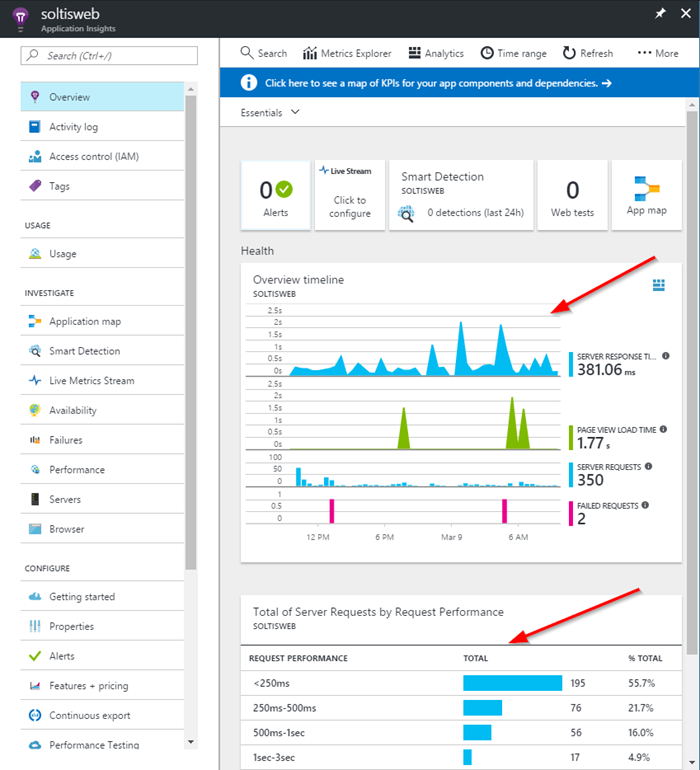Click the grid icon on Overview timeline
This screenshot has width=700, height=770.
(x=659, y=285)
